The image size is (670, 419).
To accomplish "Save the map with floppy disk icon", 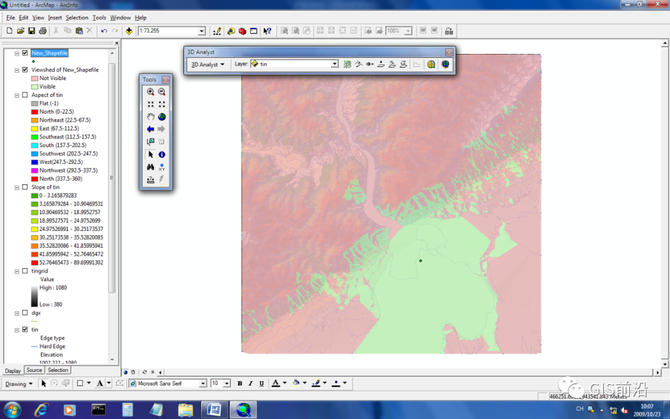I will coord(31,31).
